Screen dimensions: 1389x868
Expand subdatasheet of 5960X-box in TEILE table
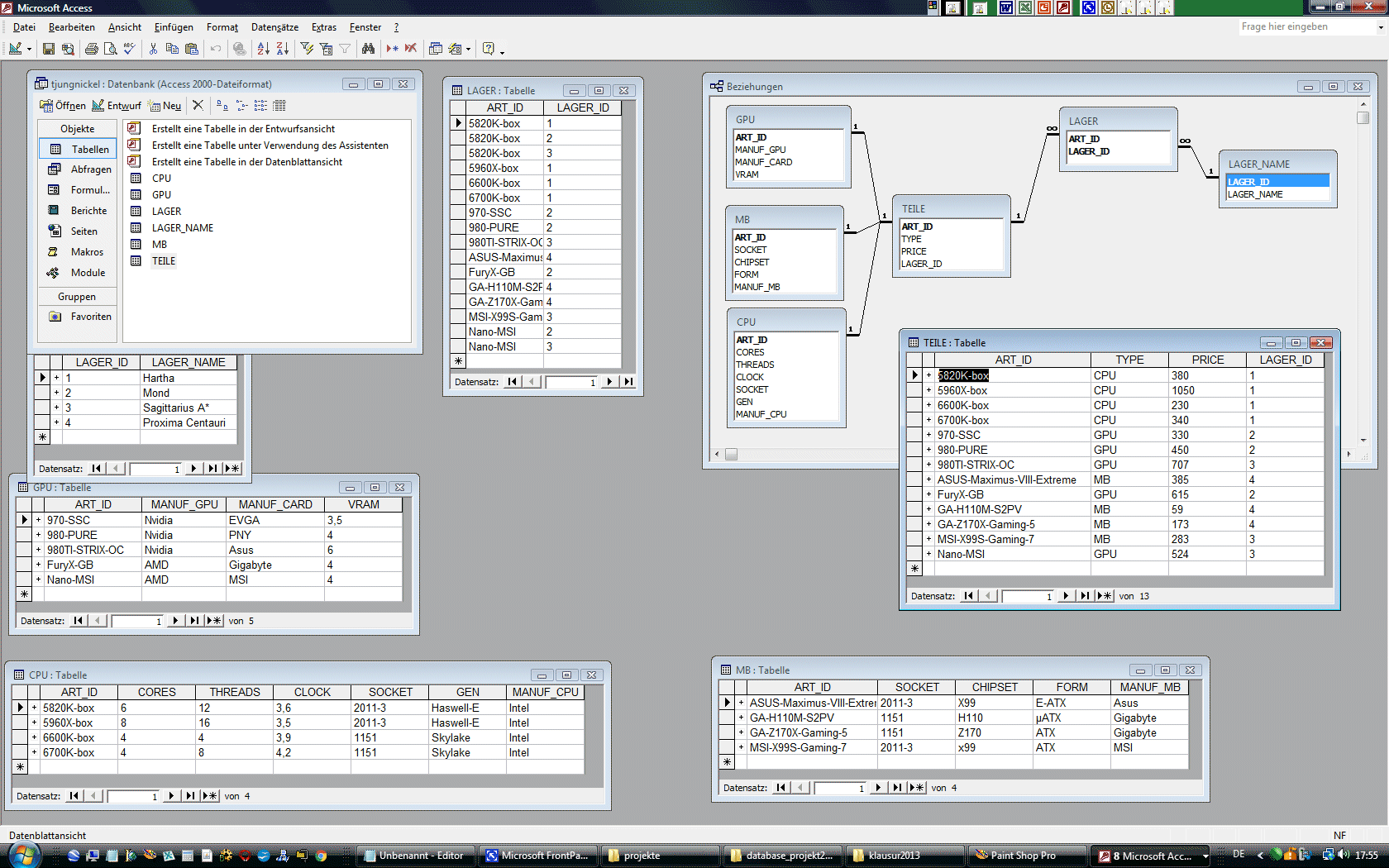pyautogui.click(x=928, y=390)
